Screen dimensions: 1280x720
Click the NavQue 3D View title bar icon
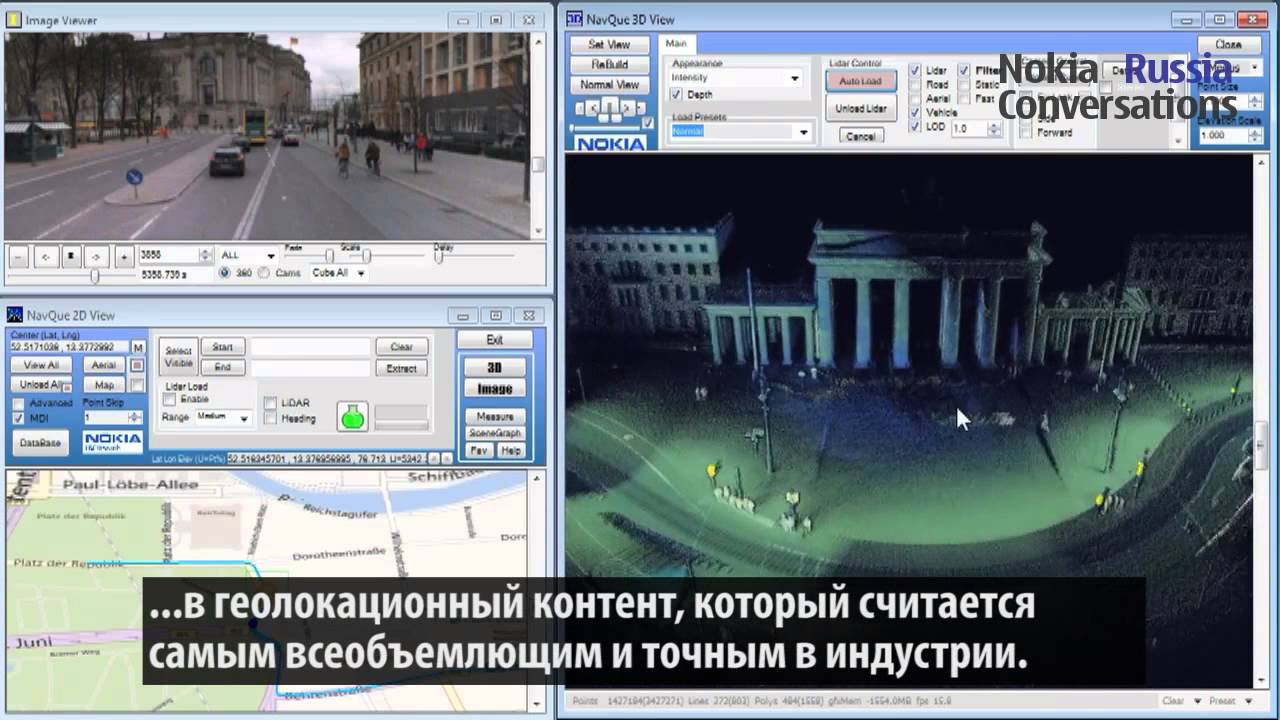[575, 19]
